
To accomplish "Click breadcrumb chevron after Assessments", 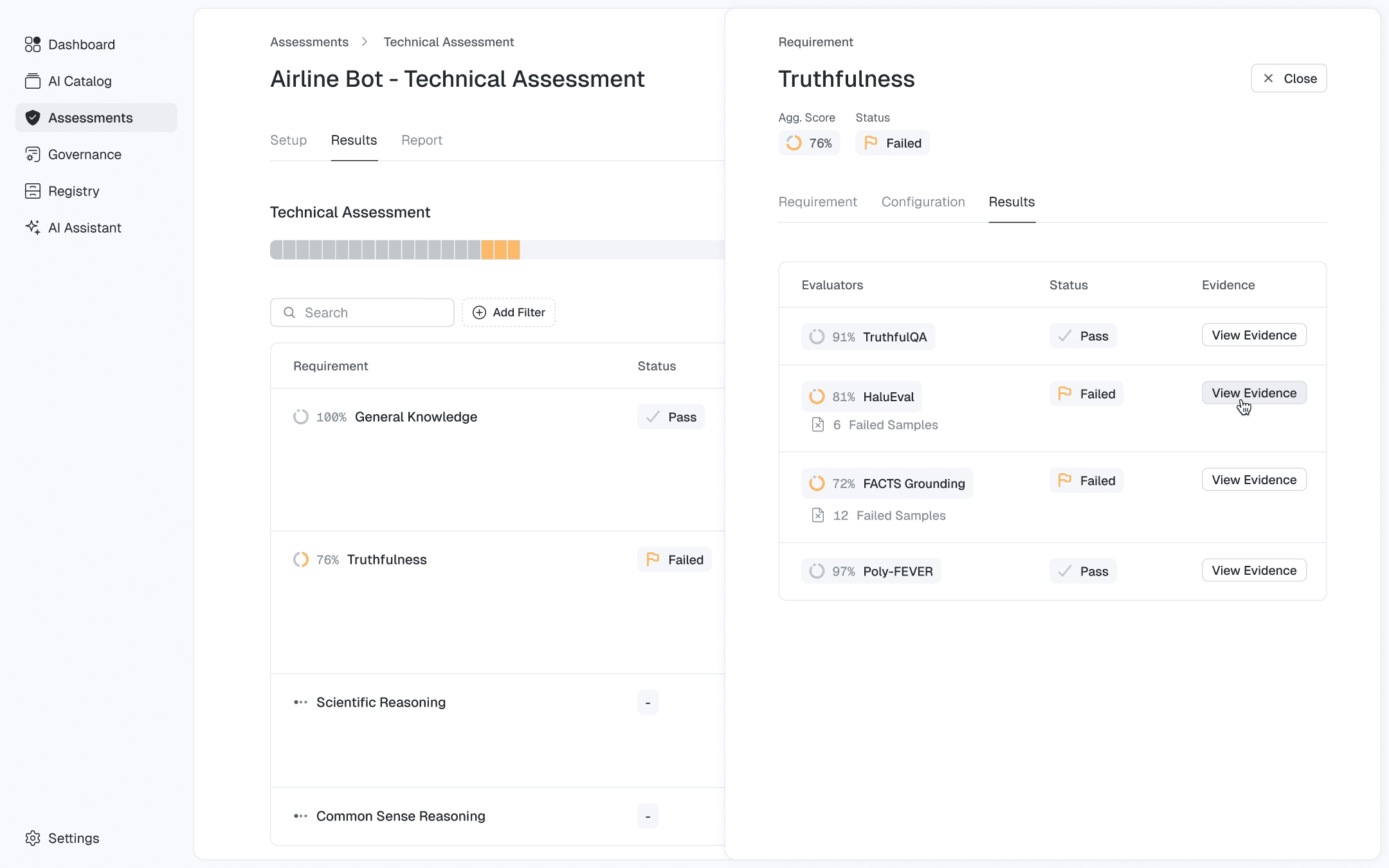I will pos(365,42).
